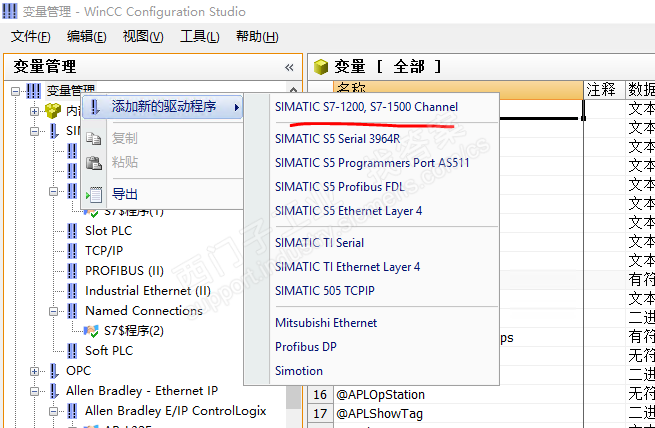
Task: Add SIMATIC S7-1200, S7-1500 Channel driver
Action: coord(366,107)
